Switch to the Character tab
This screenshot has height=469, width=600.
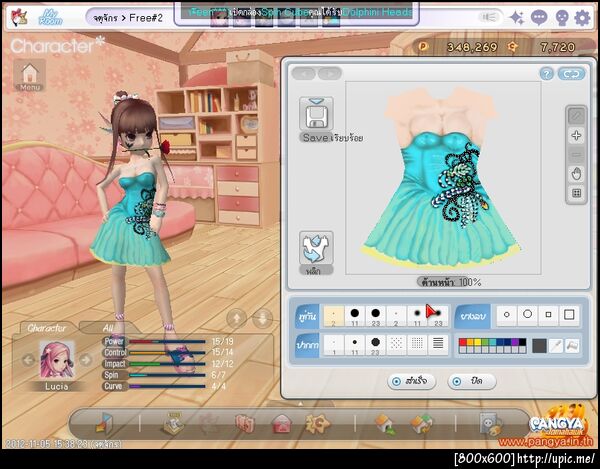point(46,328)
